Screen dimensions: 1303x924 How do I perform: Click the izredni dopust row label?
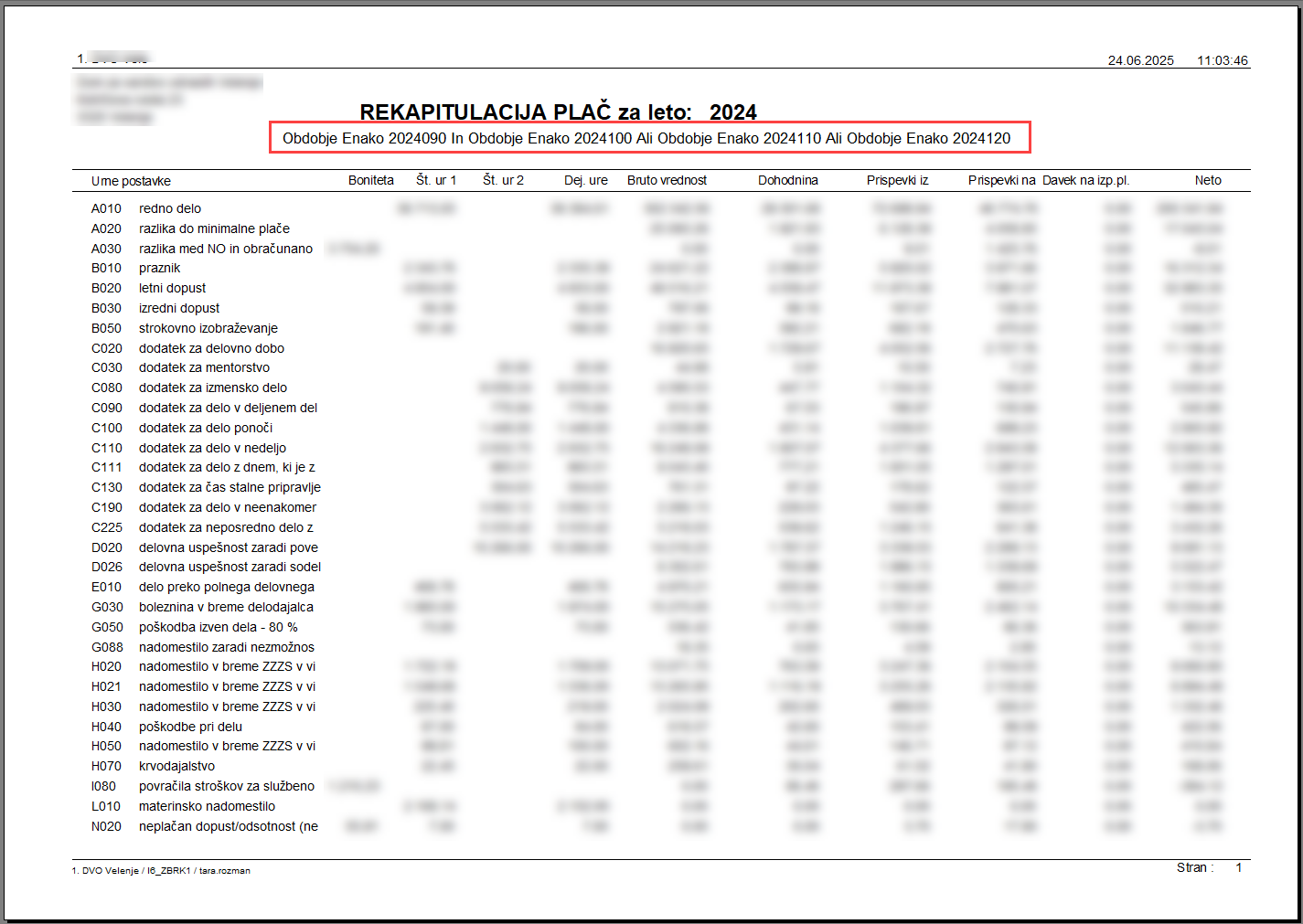179,308
